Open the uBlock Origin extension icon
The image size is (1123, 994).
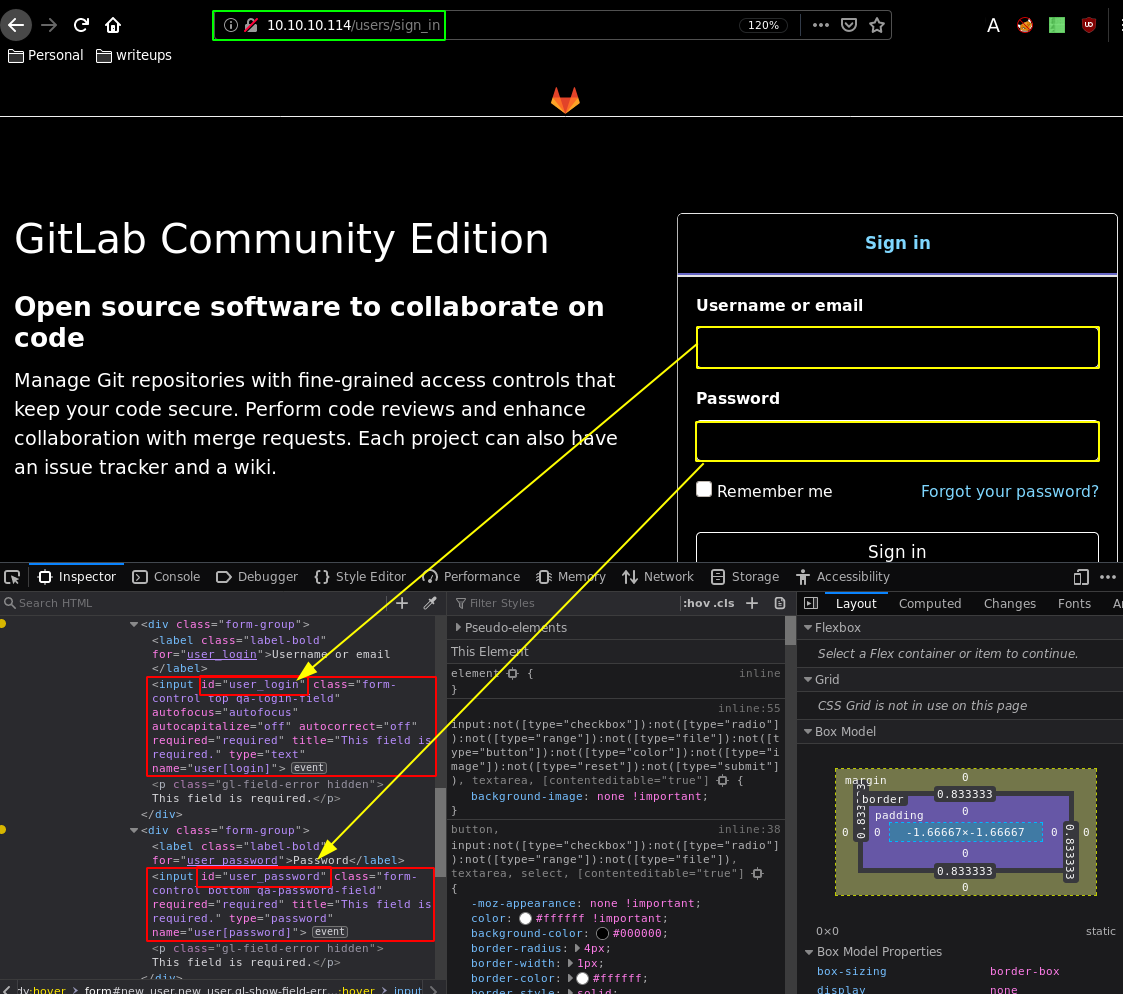pos(1089,25)
